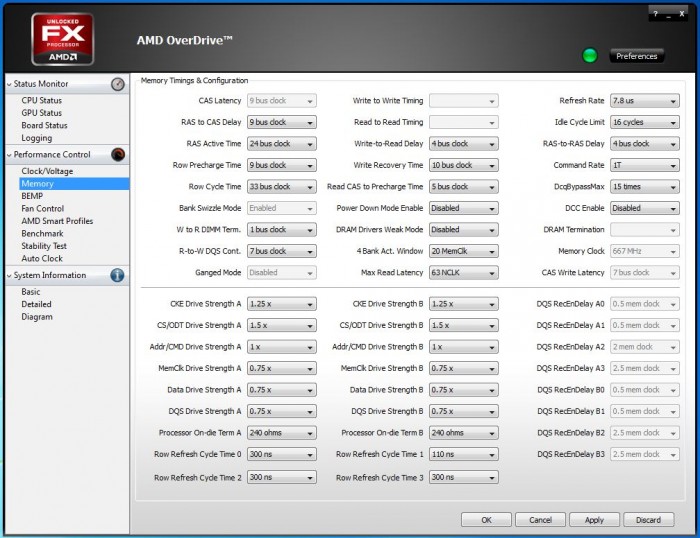Open Read CAS to Precharge Time dropdown
Image resolution: width=700 pixels, height=538 pixels.
coord(463,187)
